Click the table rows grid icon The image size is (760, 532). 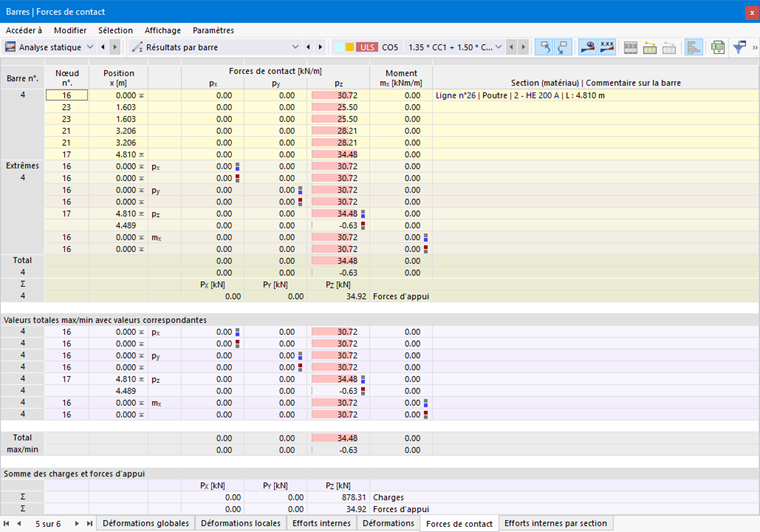coord(631,47)
